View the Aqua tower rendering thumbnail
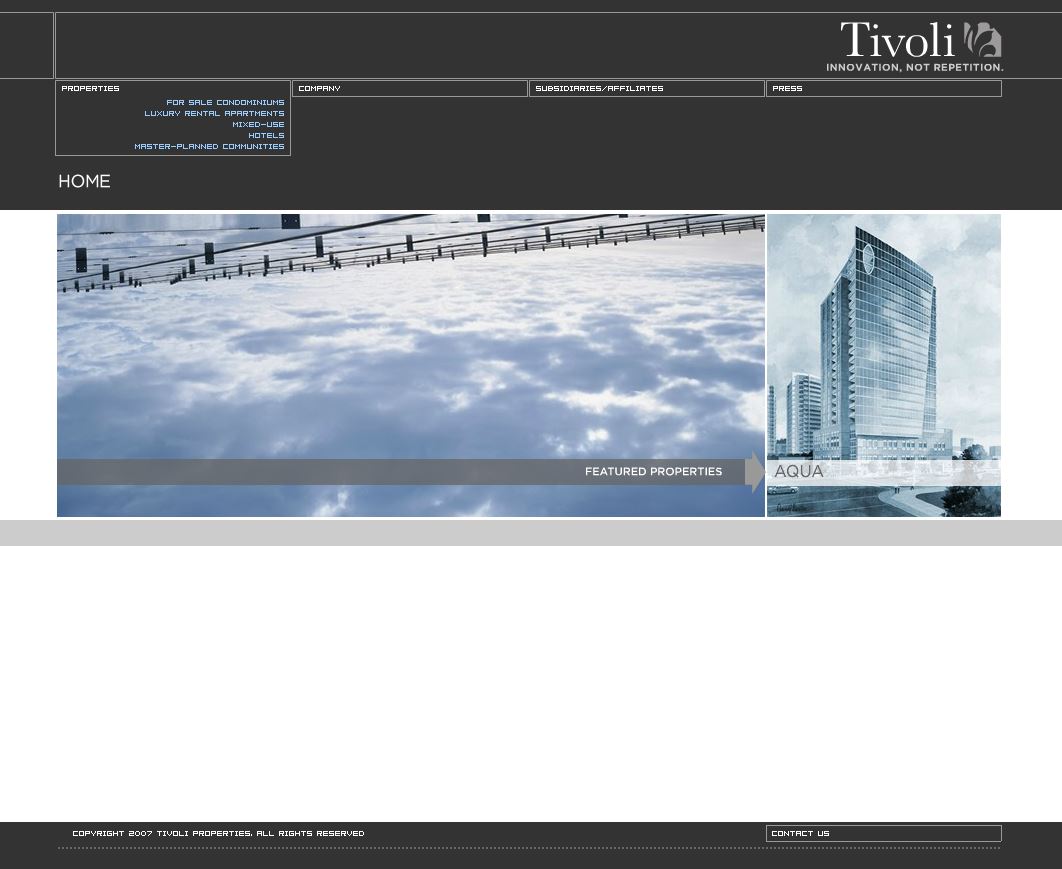This screenshot has width=1062, height=869. [x=884, y=366]
